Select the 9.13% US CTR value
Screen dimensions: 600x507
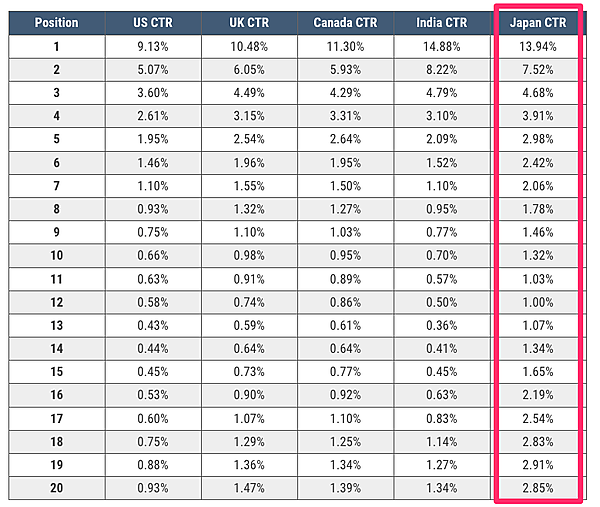click(x=153, y=47)
